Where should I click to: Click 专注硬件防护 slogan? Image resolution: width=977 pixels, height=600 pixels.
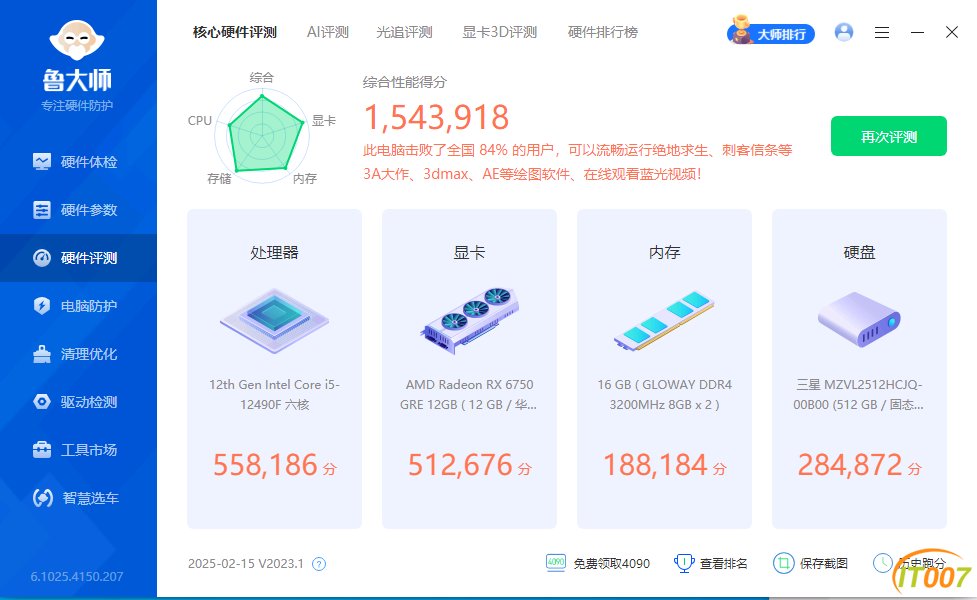(x=77, y=105)
